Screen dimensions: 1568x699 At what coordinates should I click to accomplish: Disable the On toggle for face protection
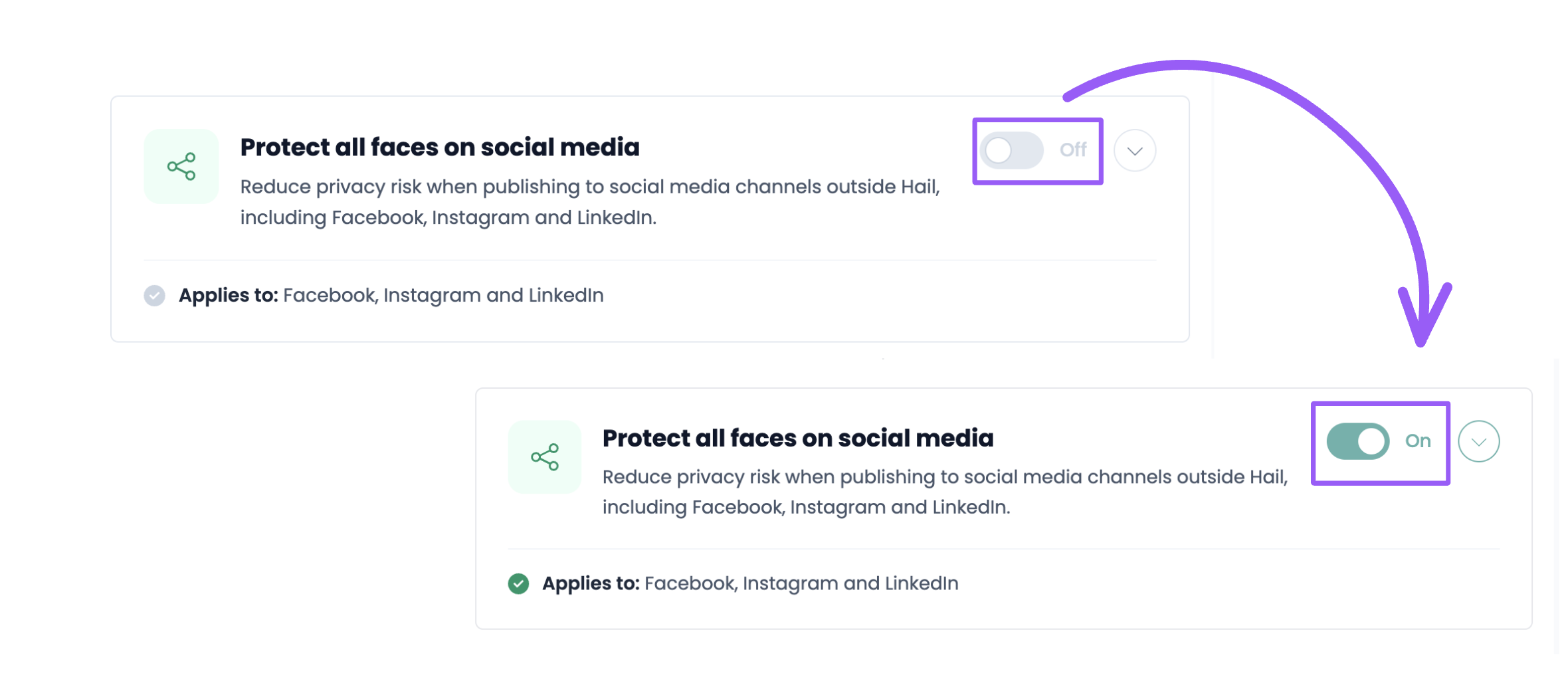click(1358, 441)
